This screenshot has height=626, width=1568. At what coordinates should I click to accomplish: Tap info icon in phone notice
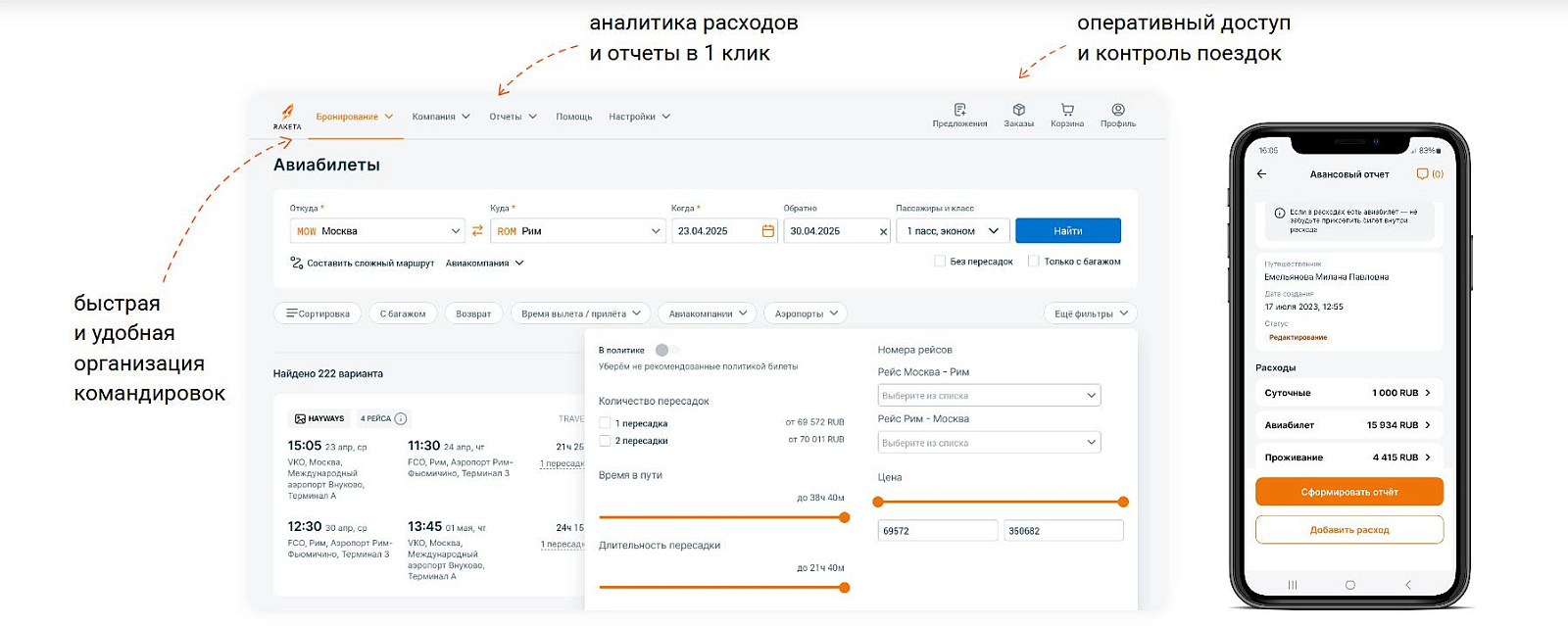tap(1280, 213)
